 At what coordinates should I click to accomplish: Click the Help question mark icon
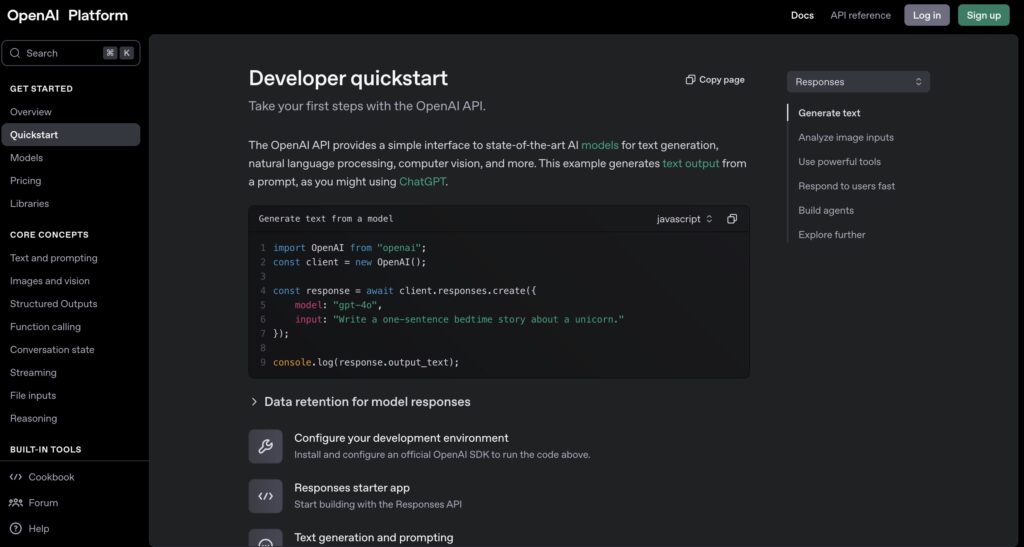(x=16, y=529)
